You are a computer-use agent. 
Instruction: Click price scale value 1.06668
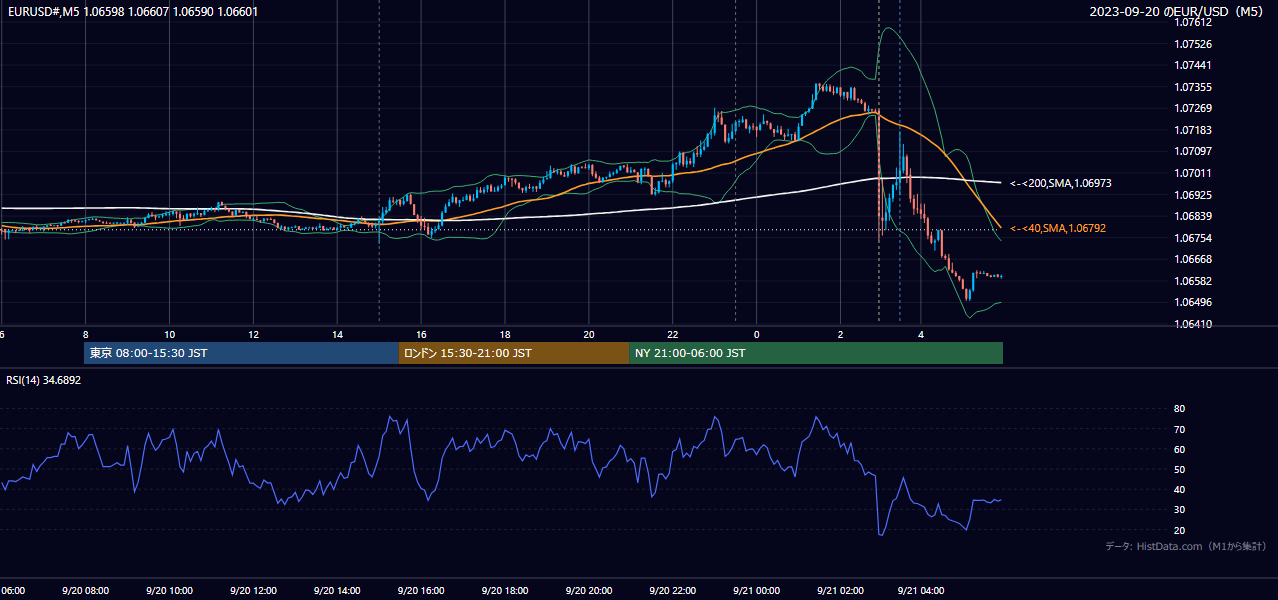tap(1193, 259)
